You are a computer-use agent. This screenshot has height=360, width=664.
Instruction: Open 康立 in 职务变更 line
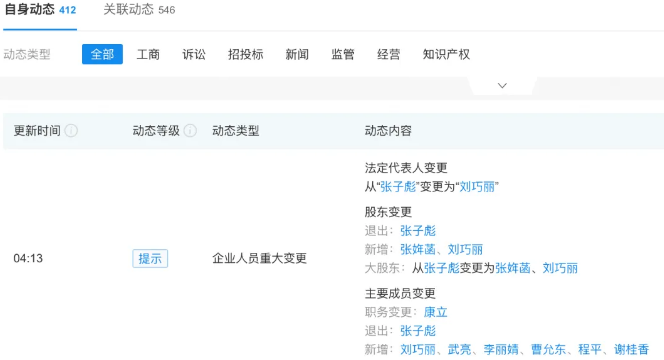[x=436, y=312]
